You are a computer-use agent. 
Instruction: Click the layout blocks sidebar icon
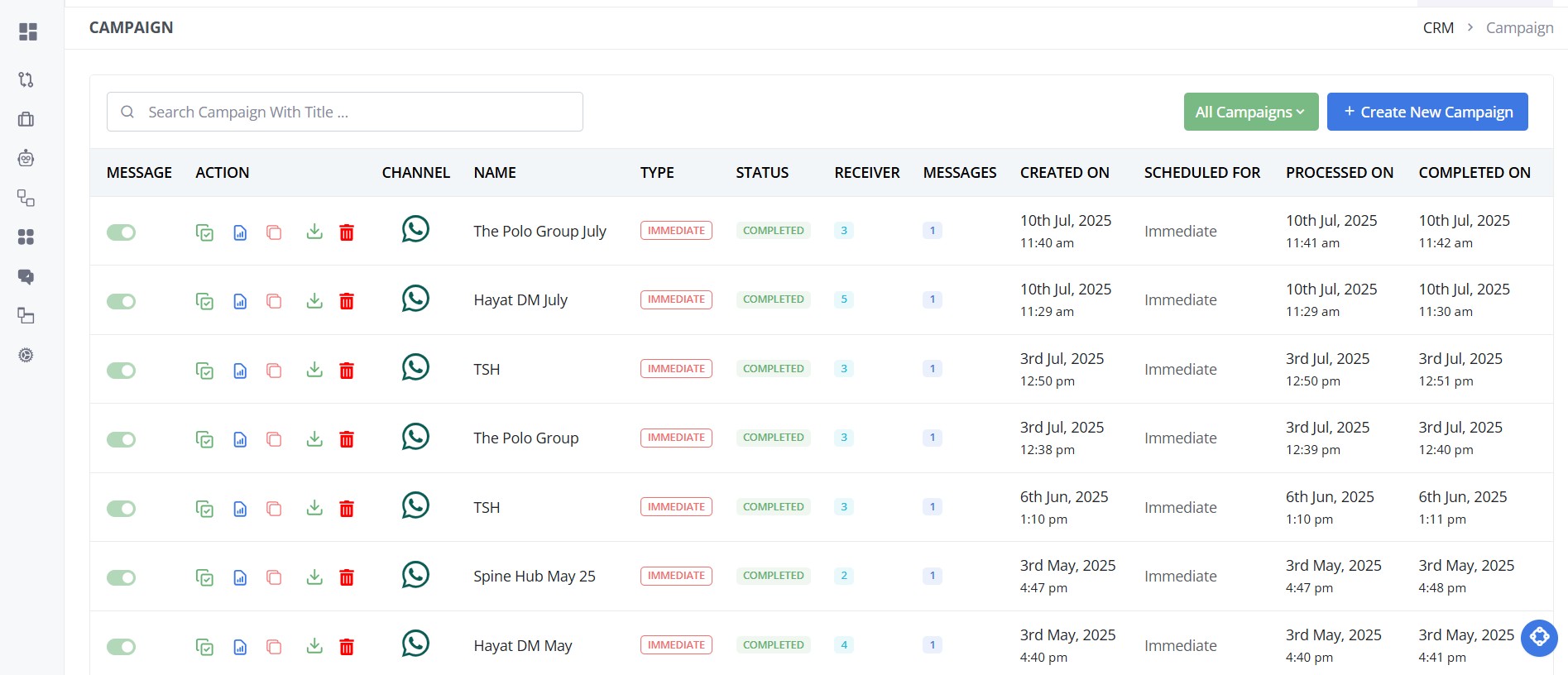26,315
